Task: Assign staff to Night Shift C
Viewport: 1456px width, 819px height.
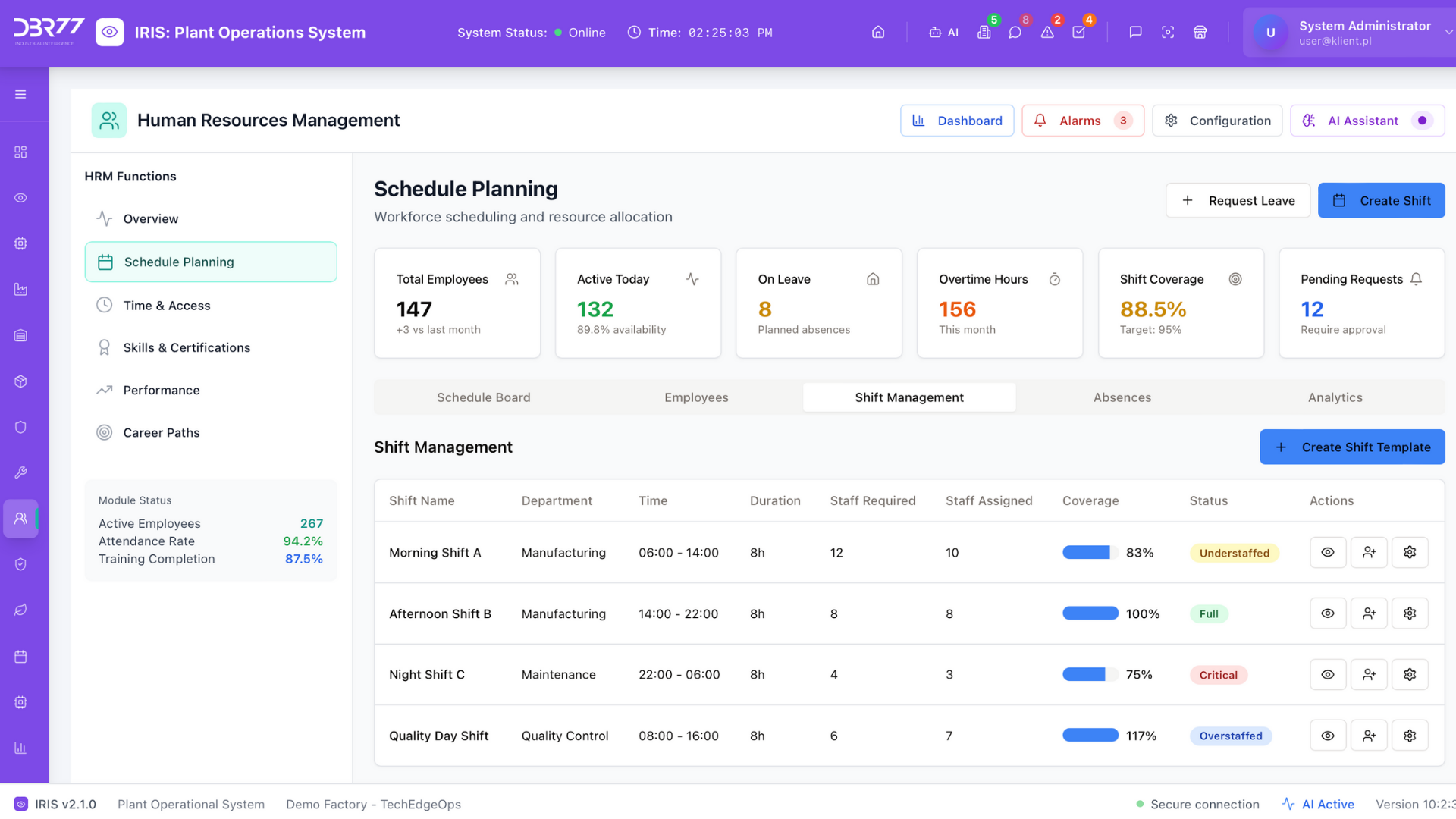Action: click(x=1369, y=675)
